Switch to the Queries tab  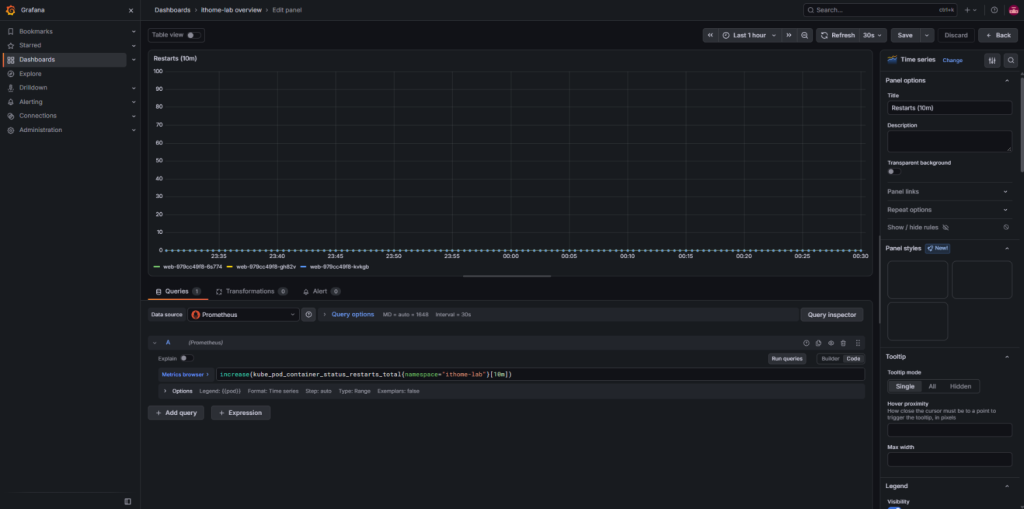[x=178, y=291]
